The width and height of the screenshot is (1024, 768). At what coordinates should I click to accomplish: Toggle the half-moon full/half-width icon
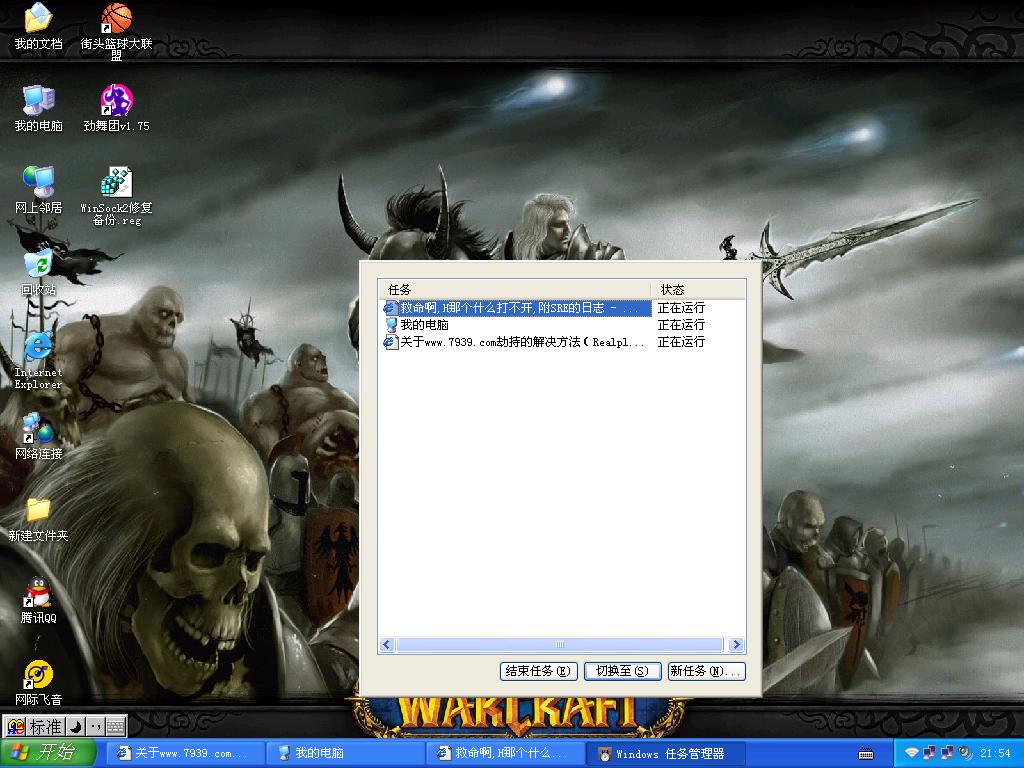[x=75, y=726]
